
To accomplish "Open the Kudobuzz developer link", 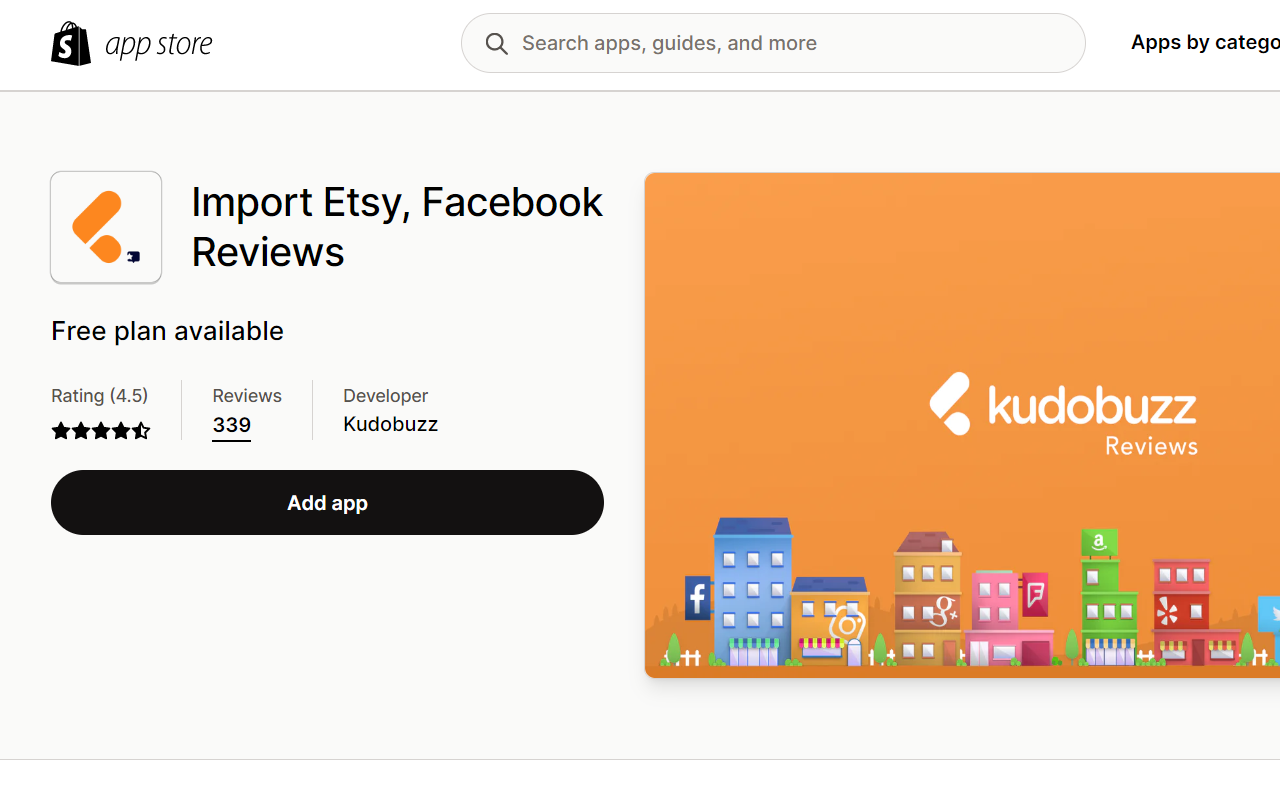I will pyautogui.click(x=390, y=424).
